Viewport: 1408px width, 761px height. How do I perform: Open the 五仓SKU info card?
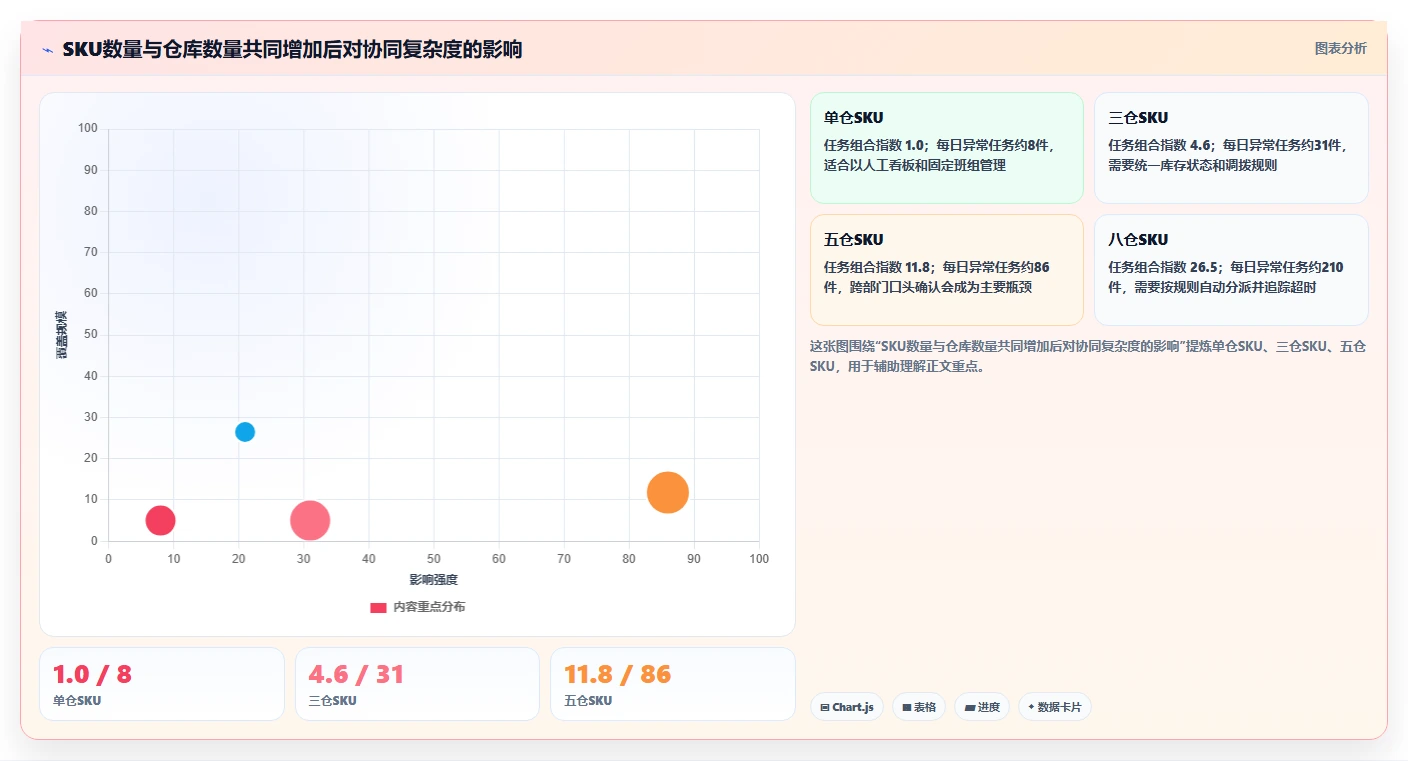point(947,270)
